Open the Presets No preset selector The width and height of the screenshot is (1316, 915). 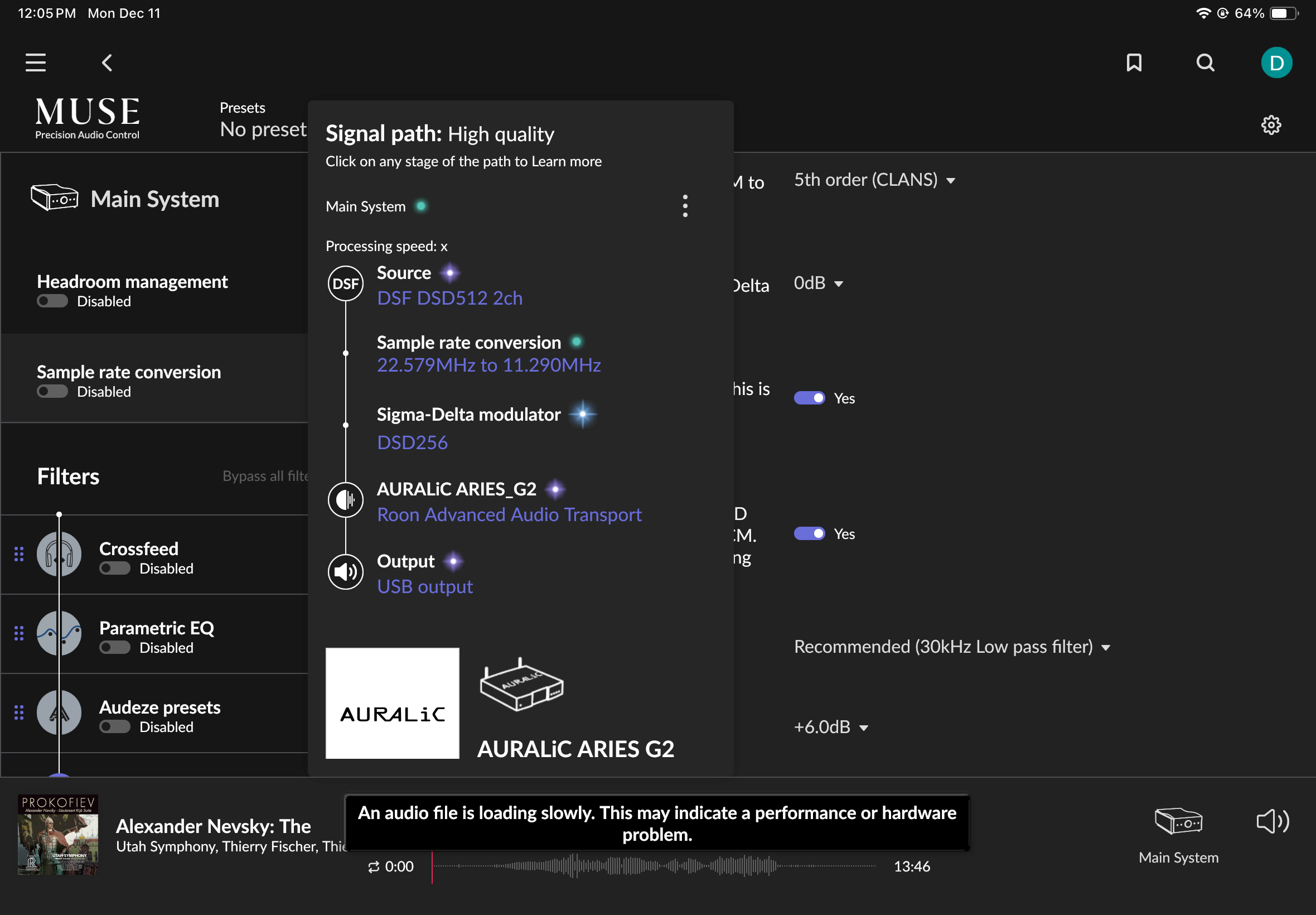263,120
